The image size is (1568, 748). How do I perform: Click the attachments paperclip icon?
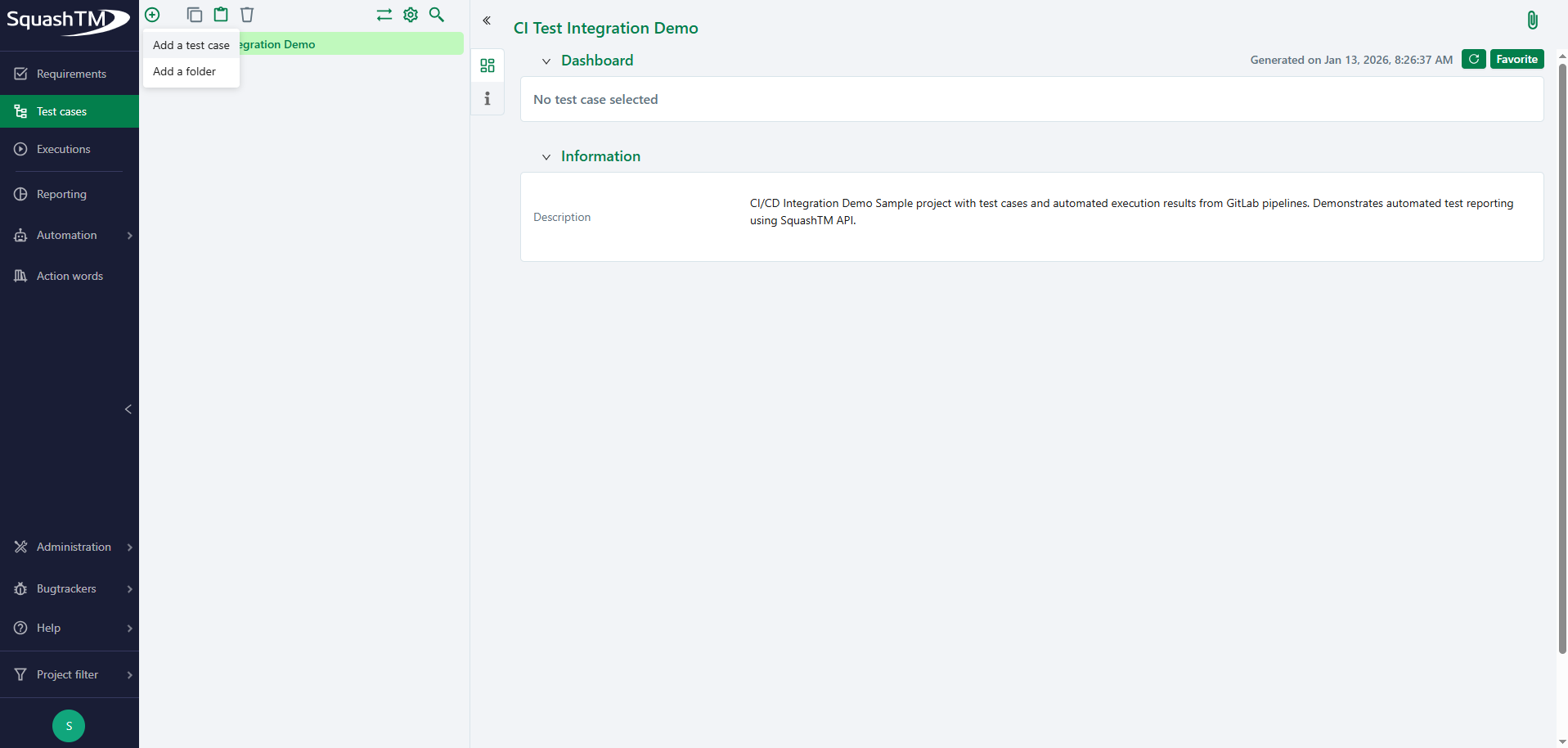[x=1533, y=20]
